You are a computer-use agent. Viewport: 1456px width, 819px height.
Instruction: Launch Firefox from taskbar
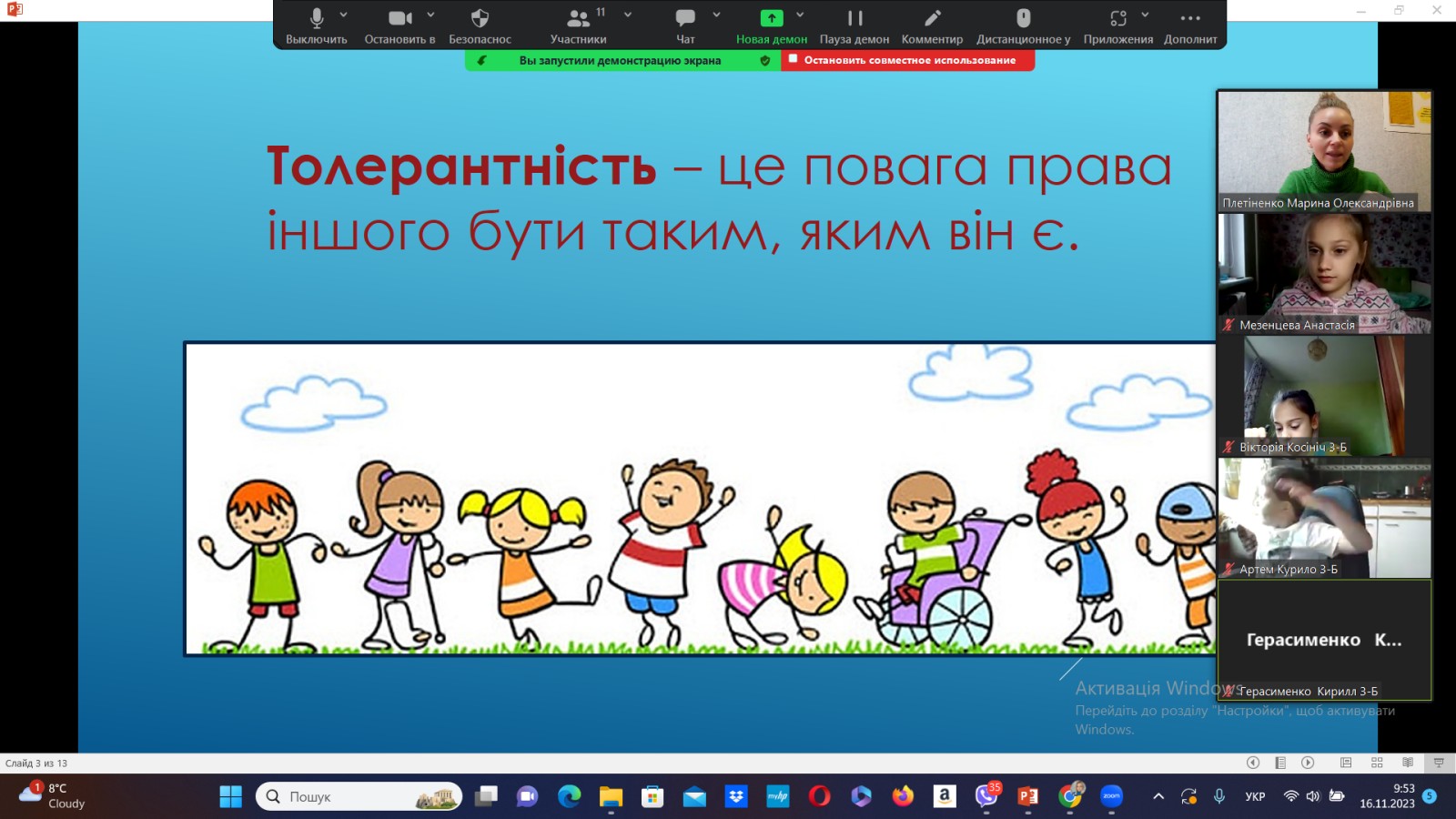point(903,797)
